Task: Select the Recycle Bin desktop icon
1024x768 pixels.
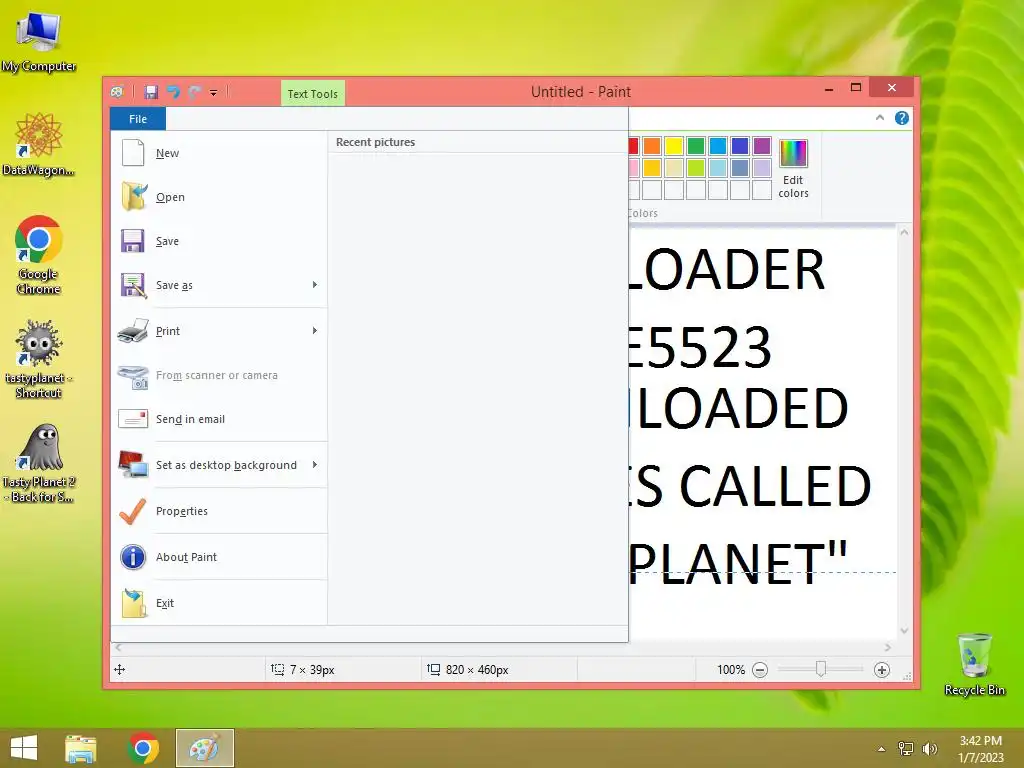Action: 974,664
